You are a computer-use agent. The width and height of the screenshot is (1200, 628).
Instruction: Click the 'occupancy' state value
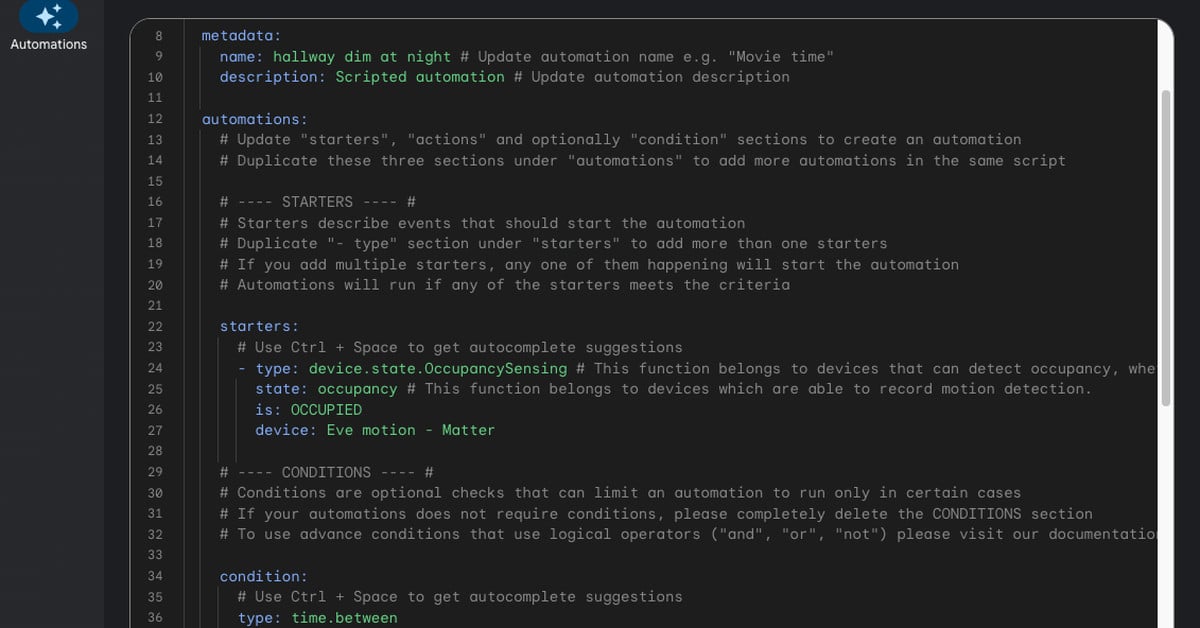click(x=357, y=389)
